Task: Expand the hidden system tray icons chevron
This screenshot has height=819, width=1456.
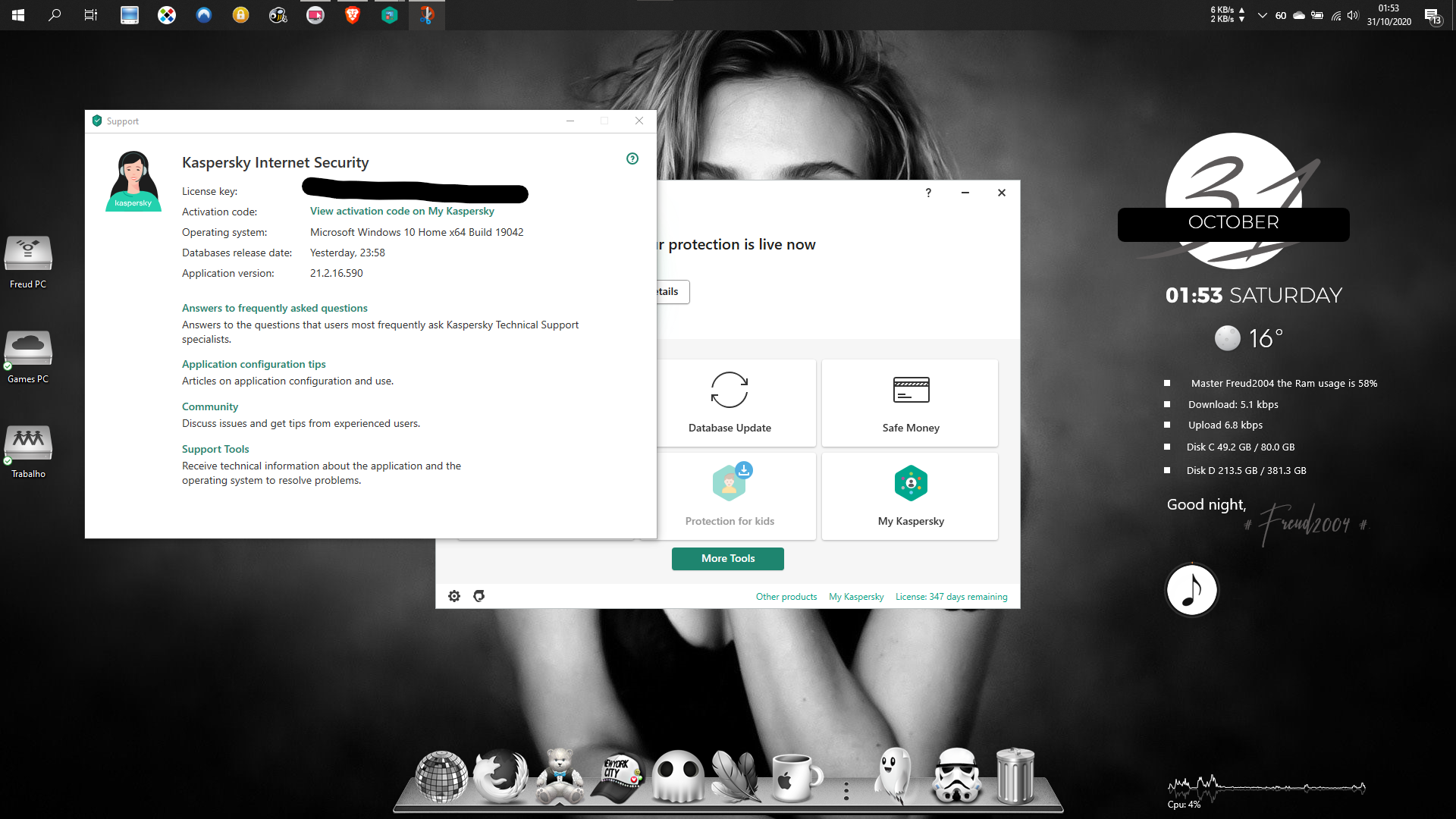Action: click(1262, 15)
